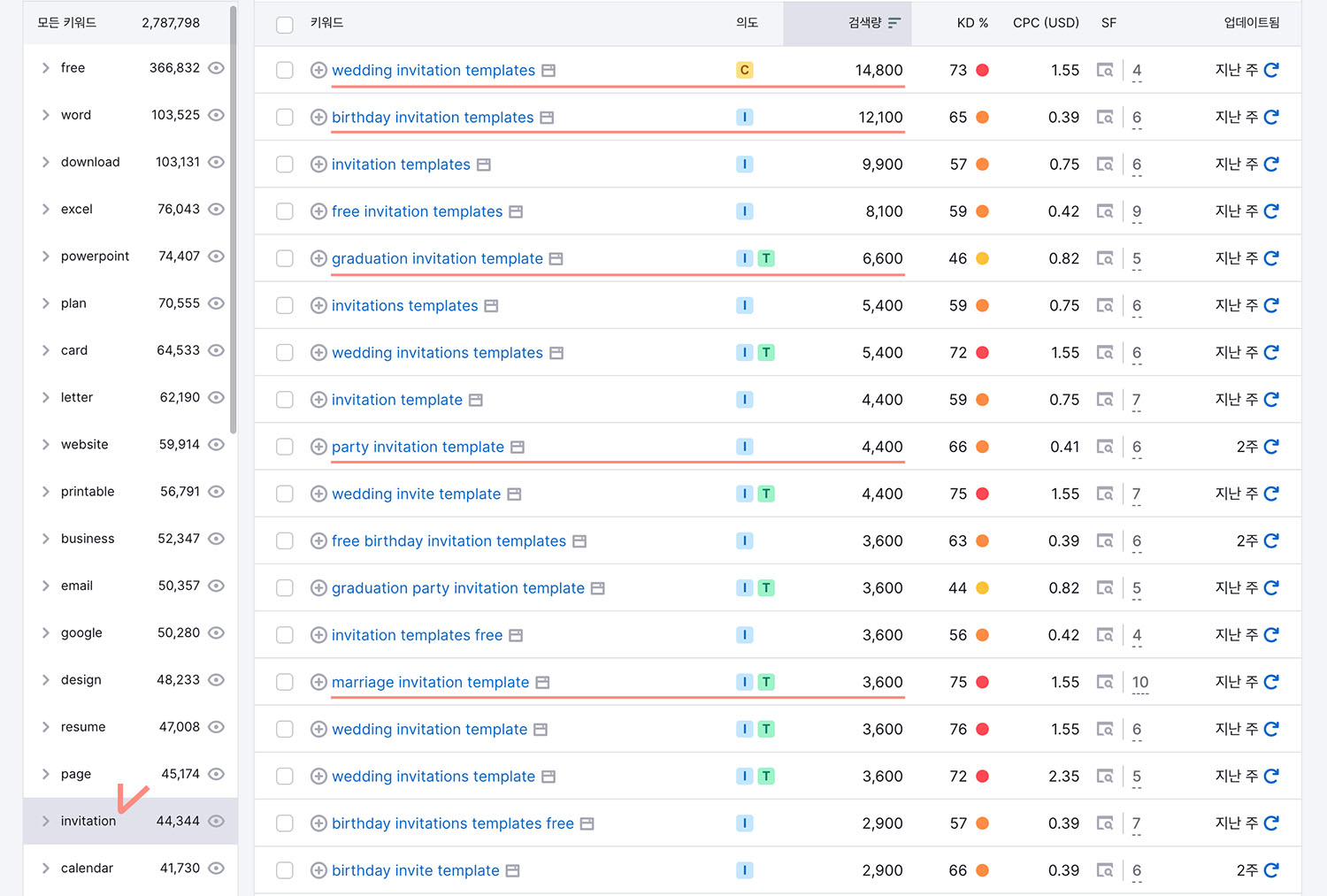Refresh metrics for 'wedding invitation templates' row
Viewport: 1327px width, 896px height.
1271,70
